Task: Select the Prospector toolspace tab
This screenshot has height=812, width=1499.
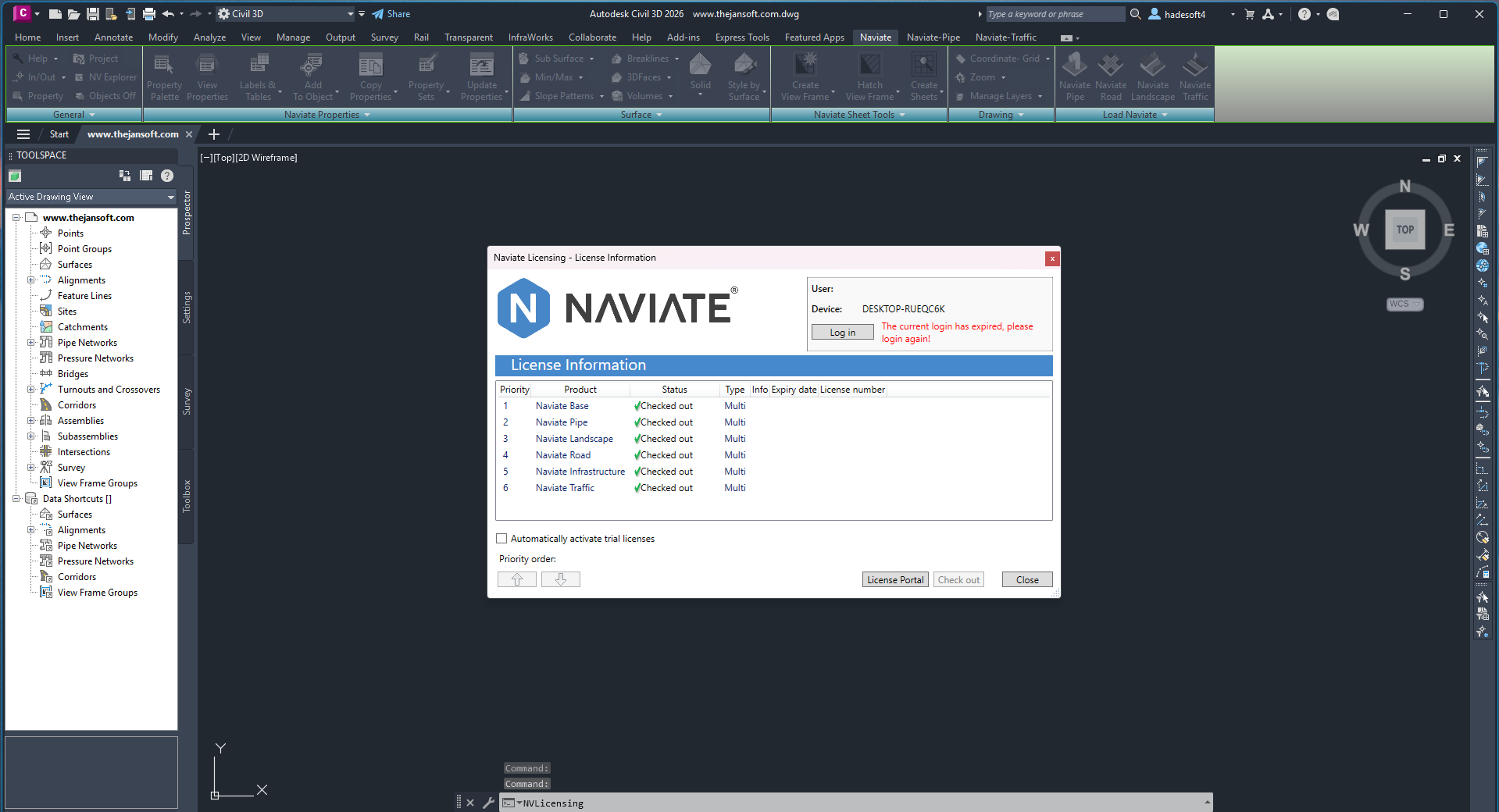Action: [x=187, y=212]
